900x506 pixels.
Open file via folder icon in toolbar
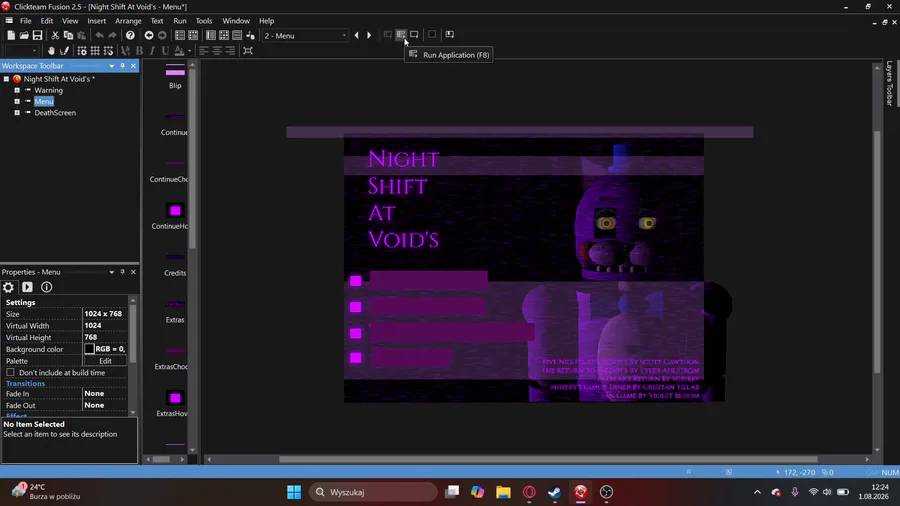[x=24, y=36]
